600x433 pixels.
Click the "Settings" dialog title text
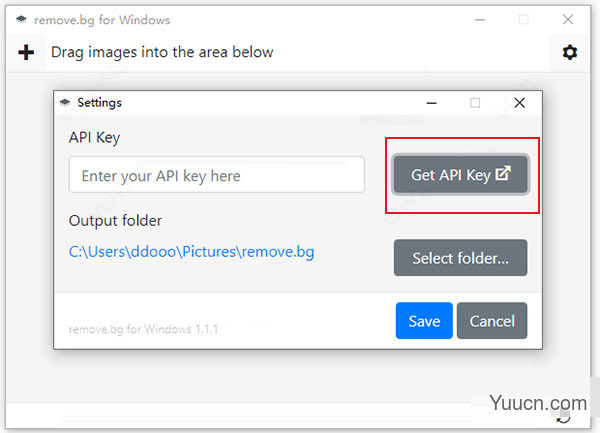99,102
